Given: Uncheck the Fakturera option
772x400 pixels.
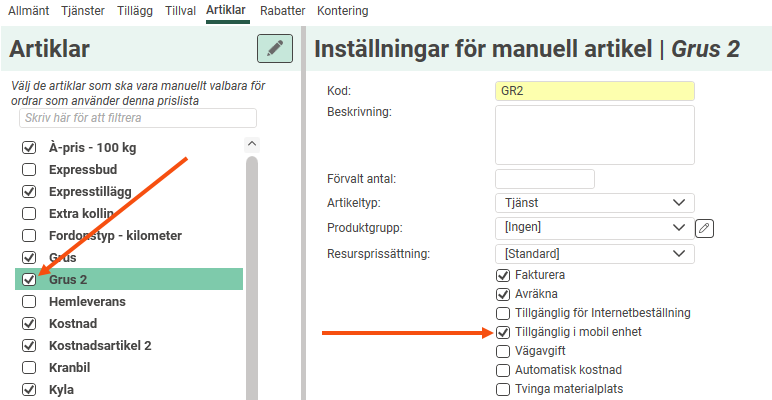Looking at the screenshot, I should [503, 275].
